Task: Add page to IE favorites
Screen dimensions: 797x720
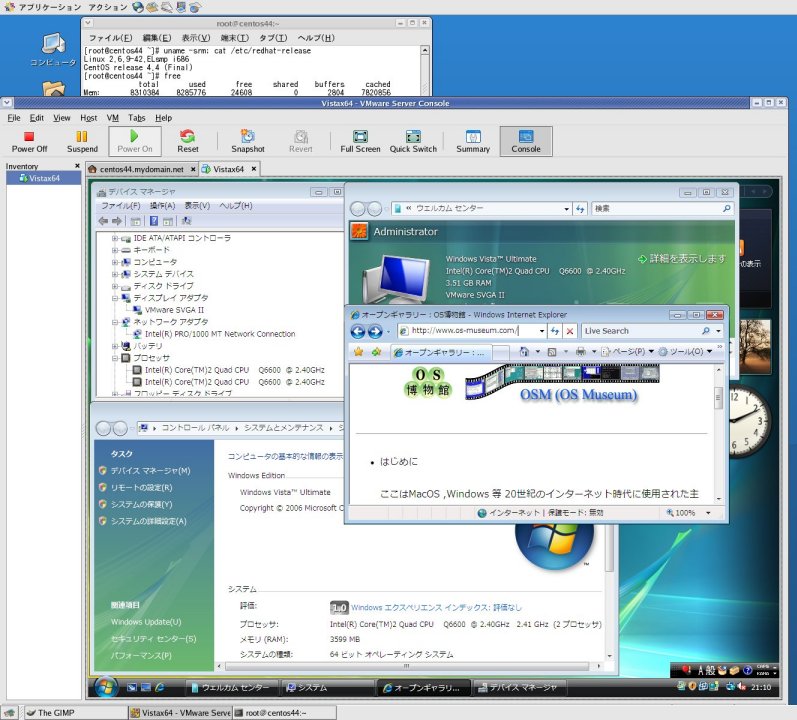Action: click(x=376, y=352)
